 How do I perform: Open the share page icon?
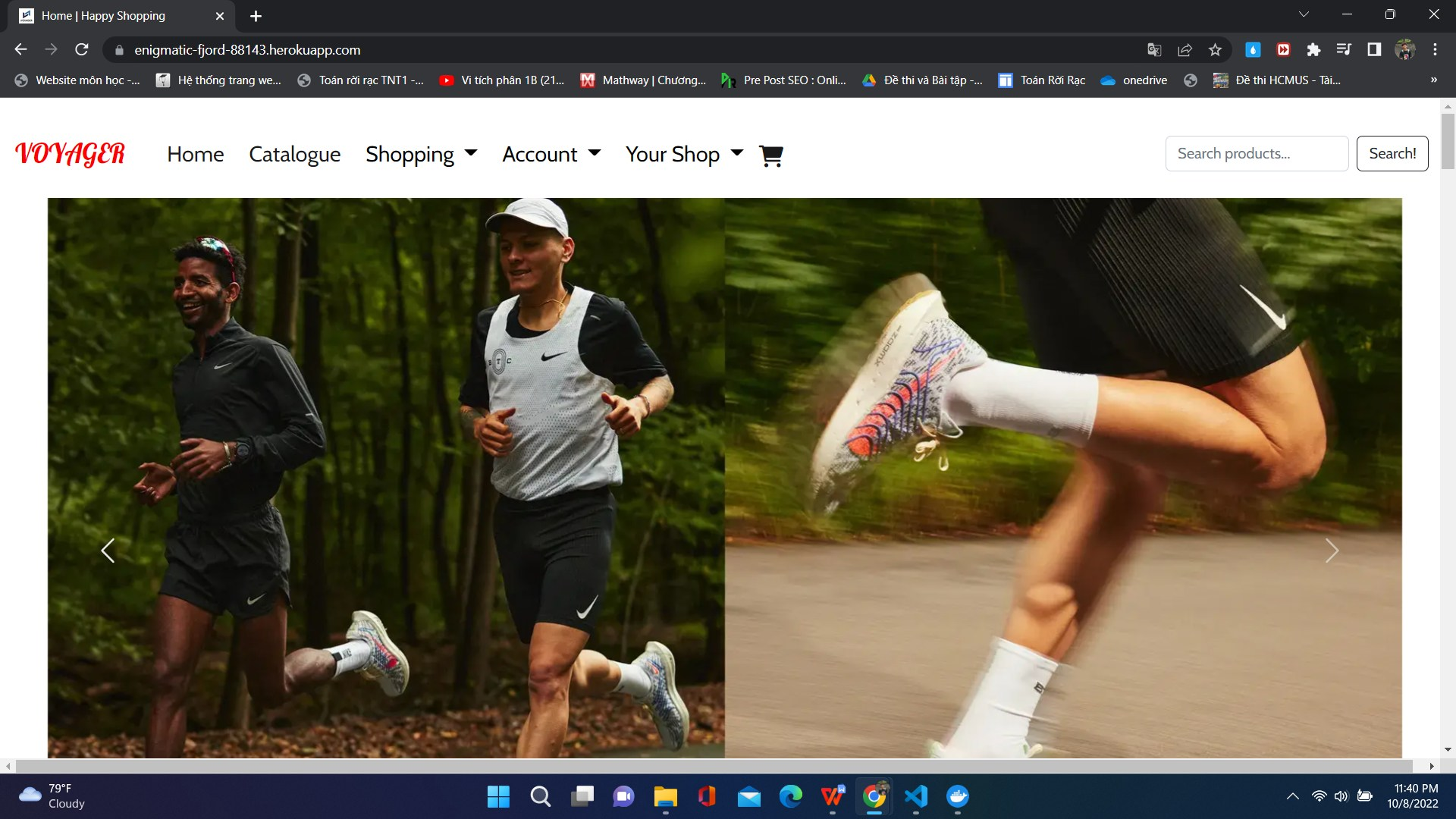tap(1185, 50)
